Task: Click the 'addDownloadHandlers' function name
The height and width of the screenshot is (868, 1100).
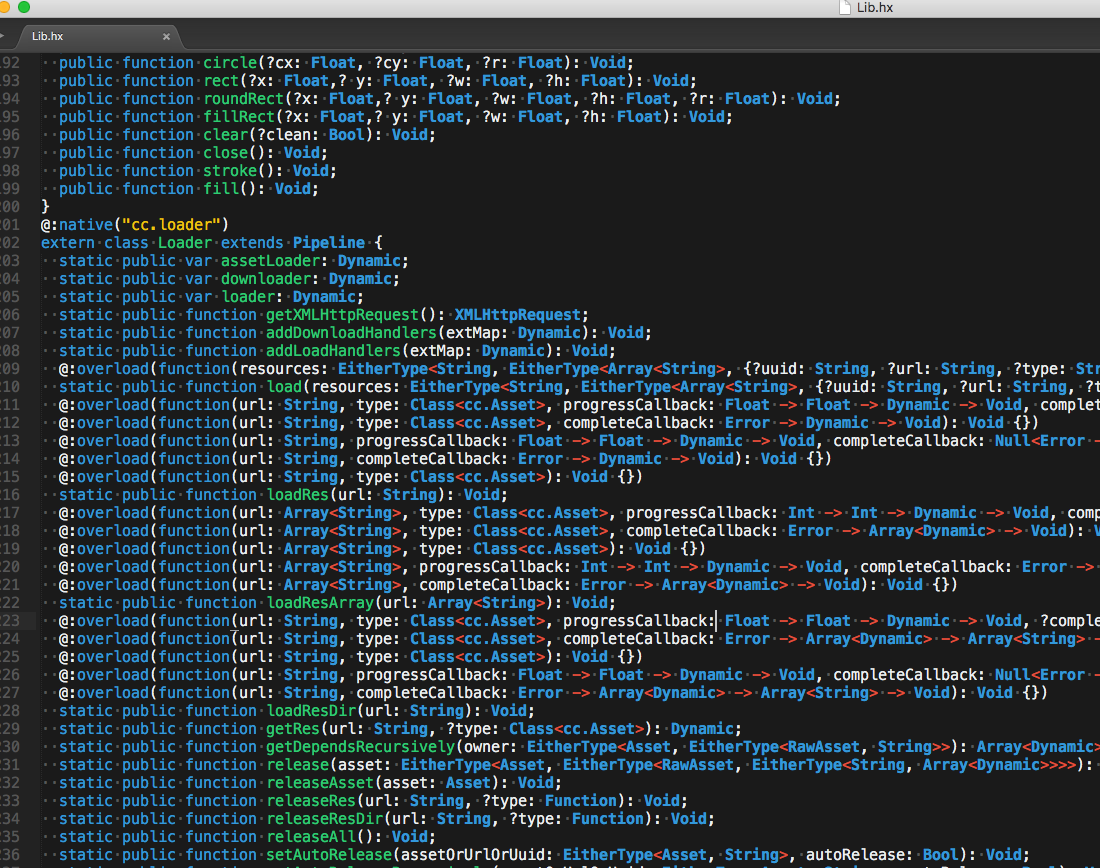Action: point(351,333)
